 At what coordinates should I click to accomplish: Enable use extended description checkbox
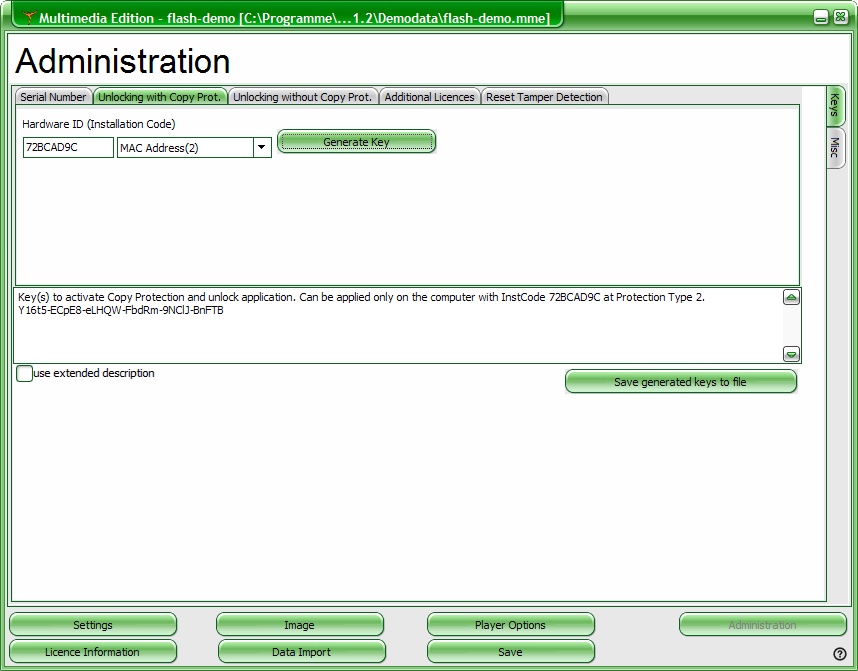click(x=25, y=374)
